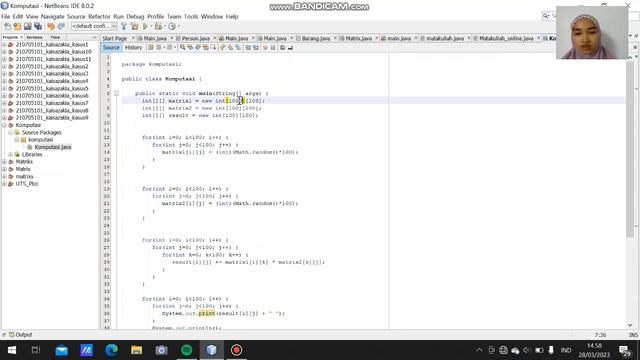The image size is (640, 360).
Task: Click the Save All toolbar icon
Action: coord(38,27)
